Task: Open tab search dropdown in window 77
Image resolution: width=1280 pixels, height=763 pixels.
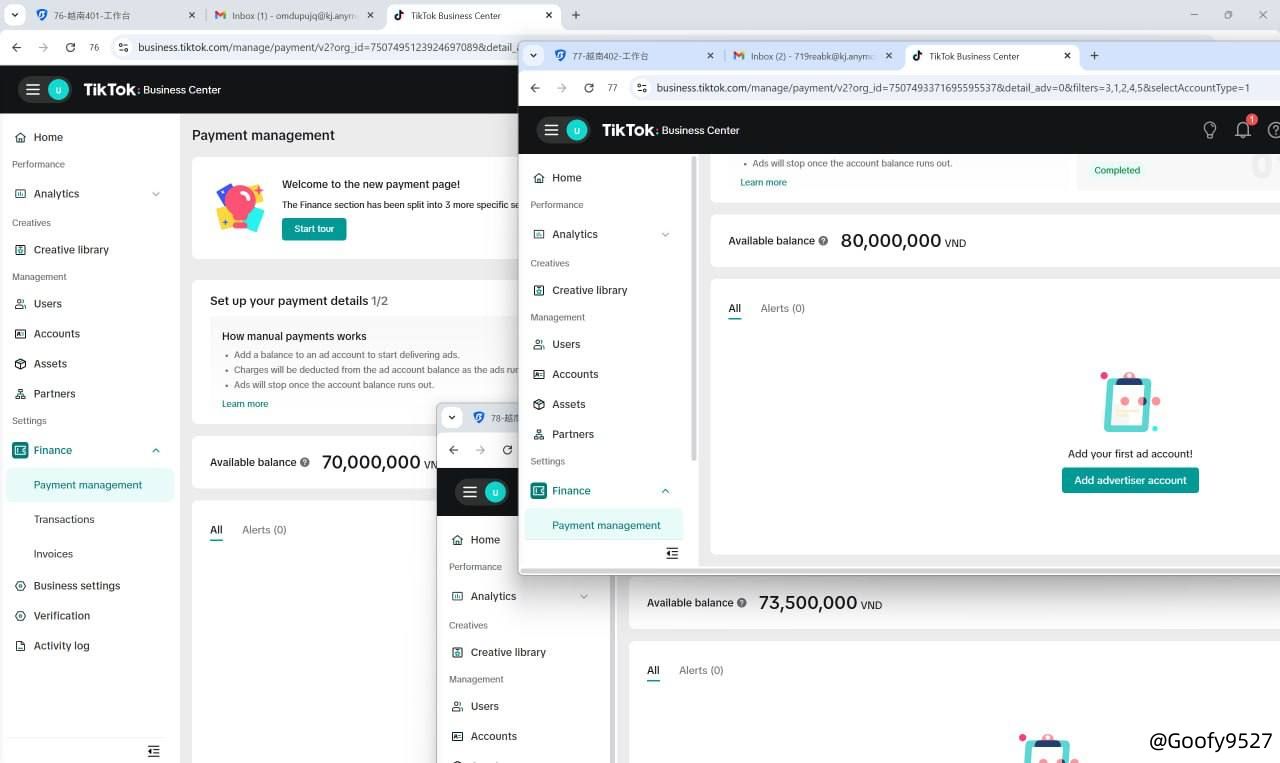Action: (533, 56)
